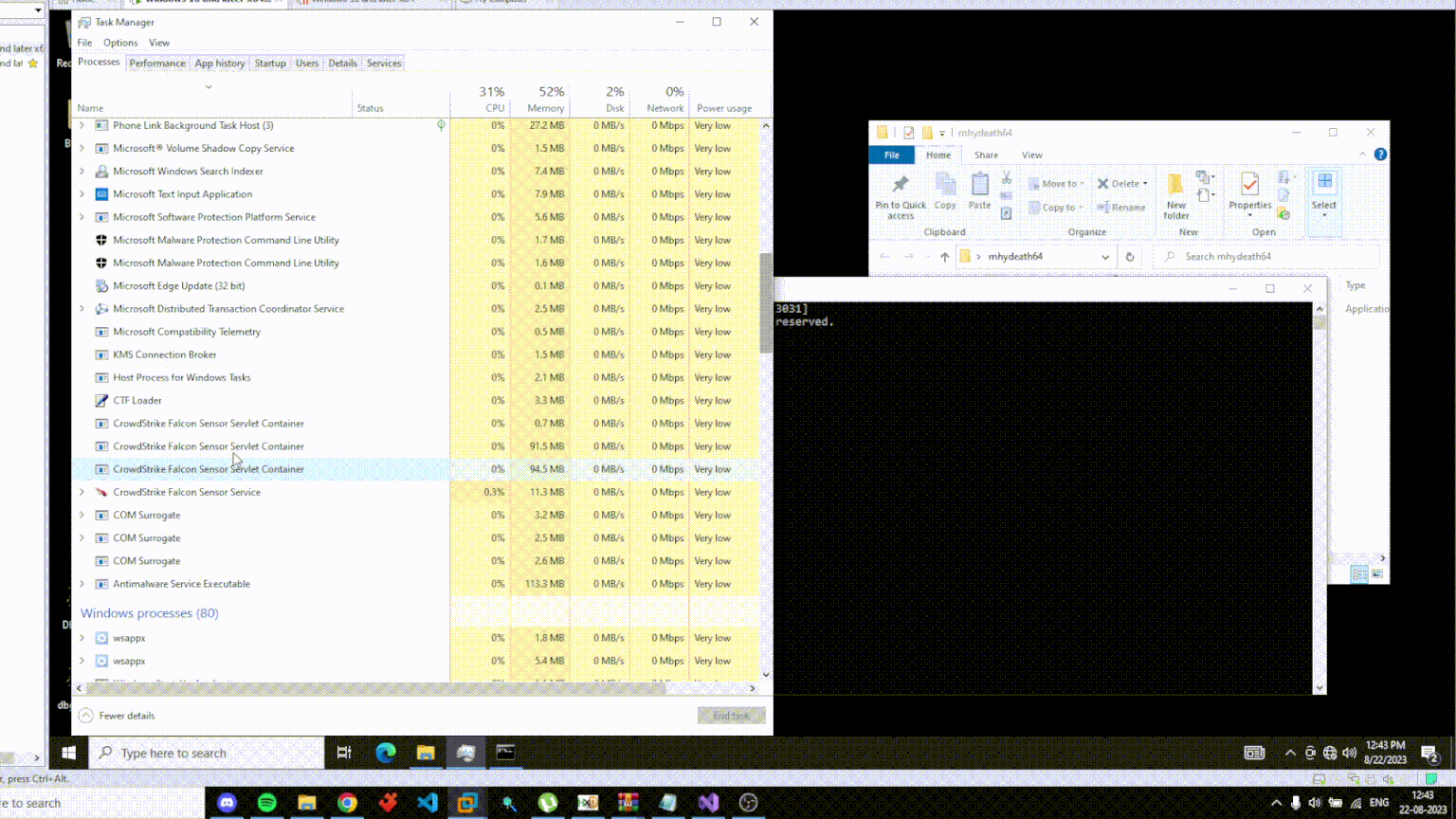Expand Microsoft Windows Search Indexer row
Screen dimensions: 1456x819
82,172
